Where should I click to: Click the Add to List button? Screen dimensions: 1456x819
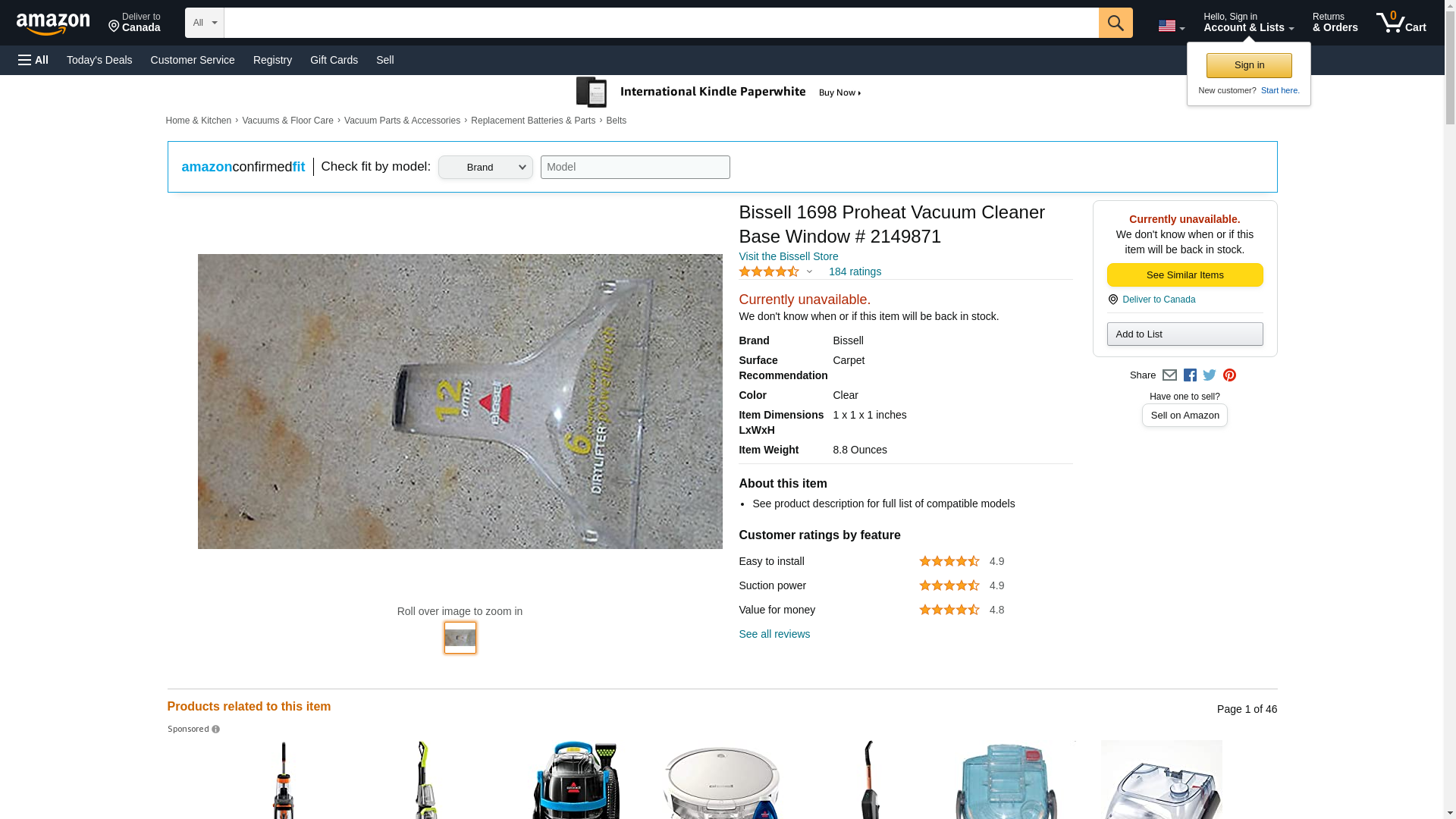tap(1185, 334)
